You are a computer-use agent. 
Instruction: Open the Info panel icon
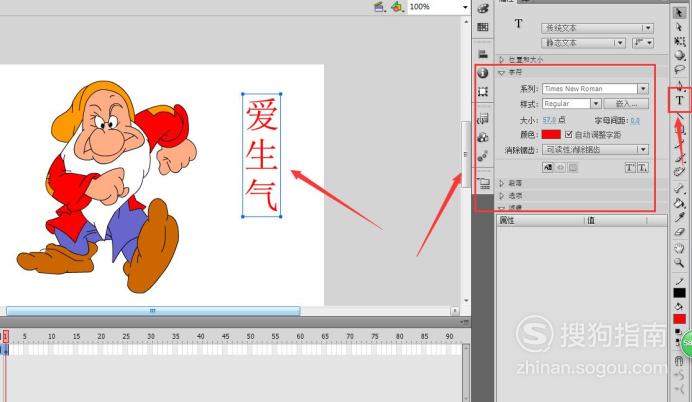[x=483, y=73]
